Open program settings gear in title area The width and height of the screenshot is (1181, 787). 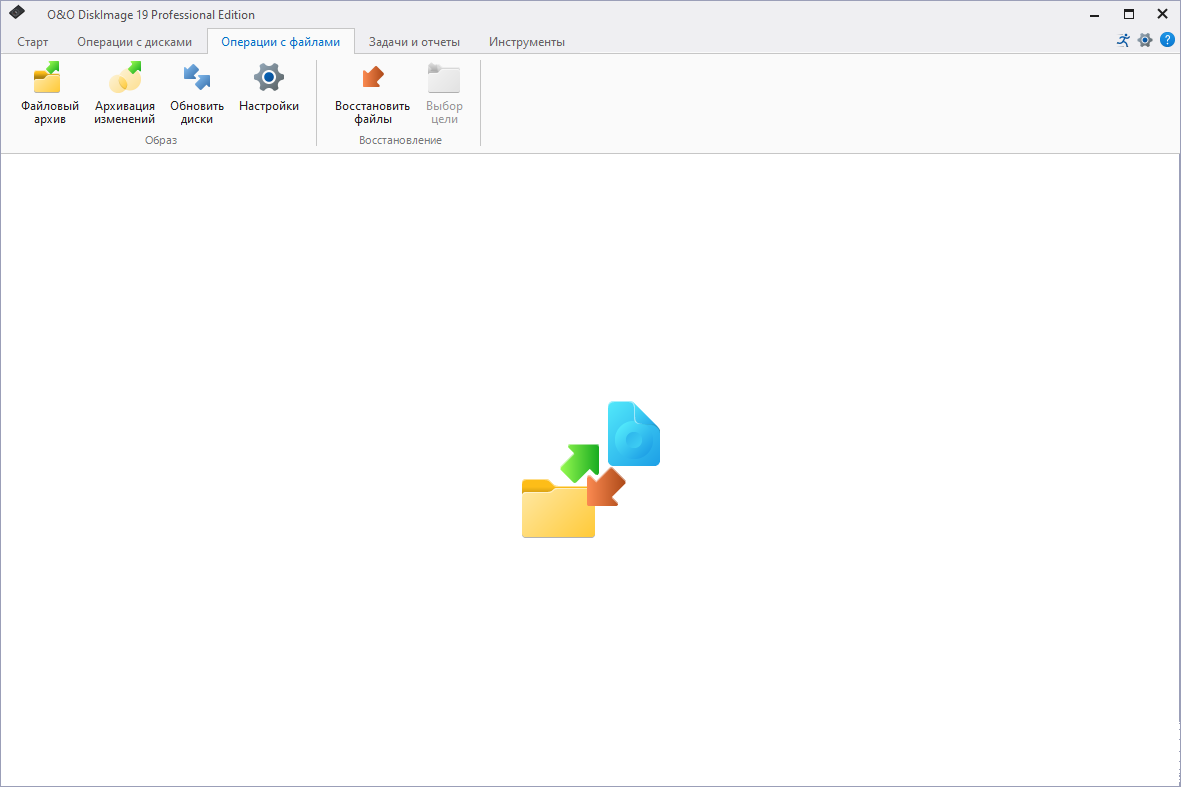[x=1145, y=41]
